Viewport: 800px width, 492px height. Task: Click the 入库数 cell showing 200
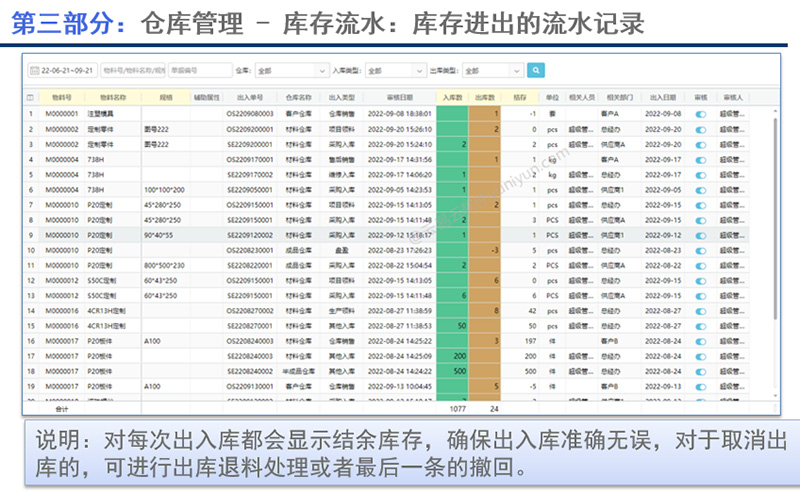[x=453, y=356]
